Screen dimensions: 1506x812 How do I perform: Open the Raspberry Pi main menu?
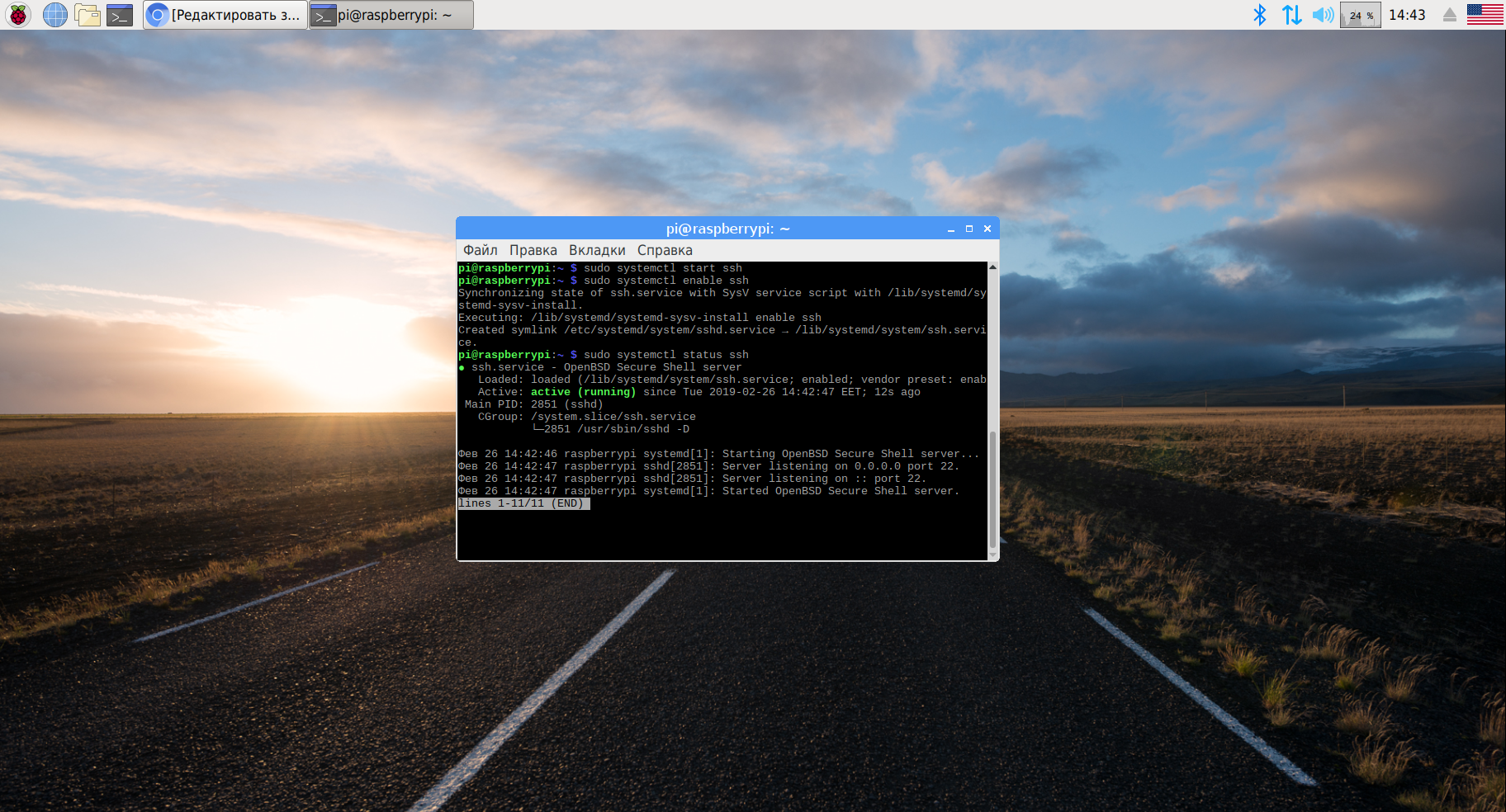coord(18,15)
